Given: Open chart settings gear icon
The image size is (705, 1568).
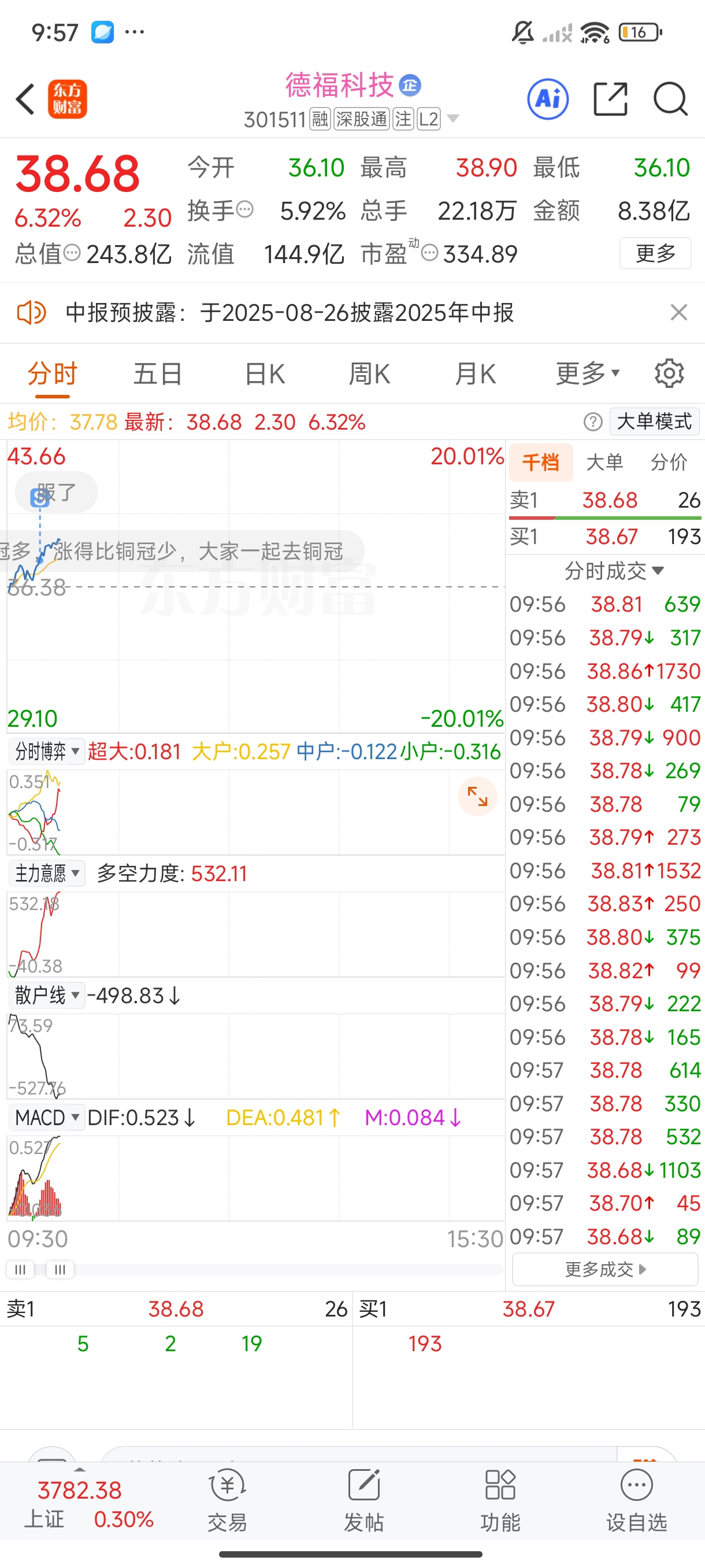Looking at the screenshot, I should pos(669,373).
